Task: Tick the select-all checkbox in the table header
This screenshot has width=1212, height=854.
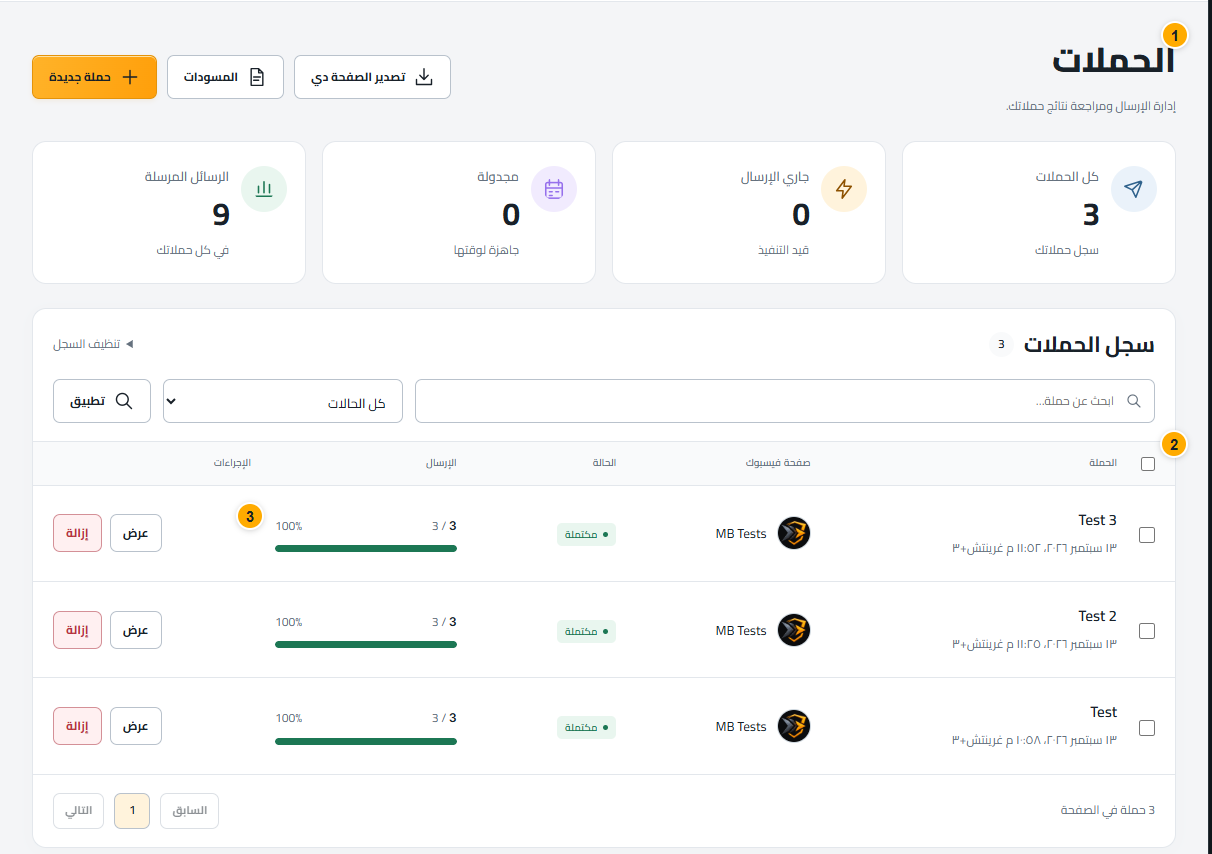Action: [1148, 464]
